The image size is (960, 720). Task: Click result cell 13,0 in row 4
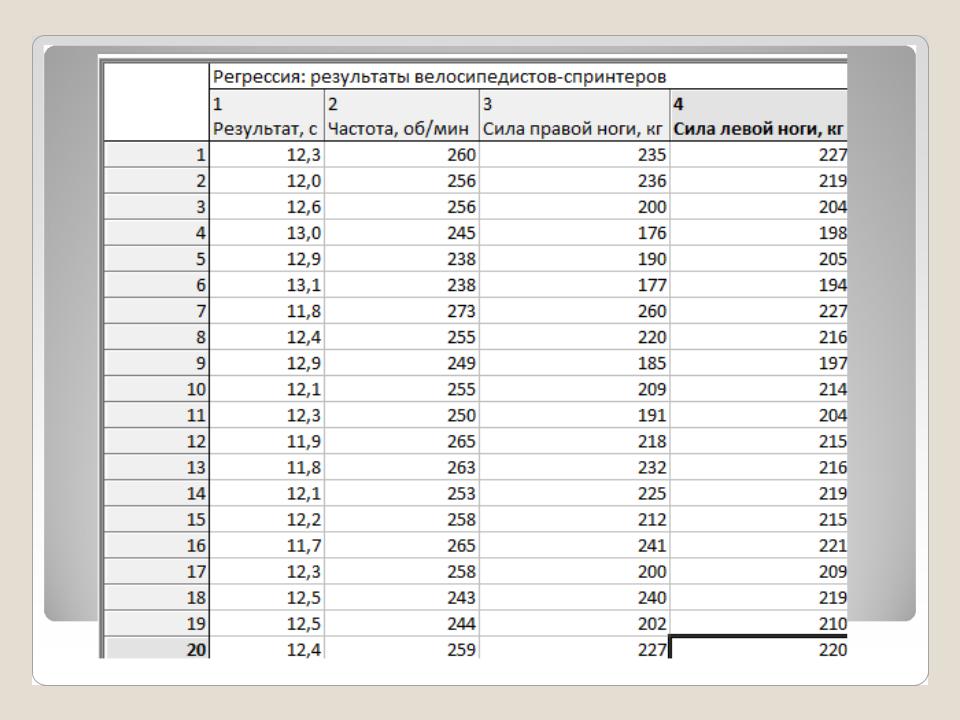(x=267, y=233)
